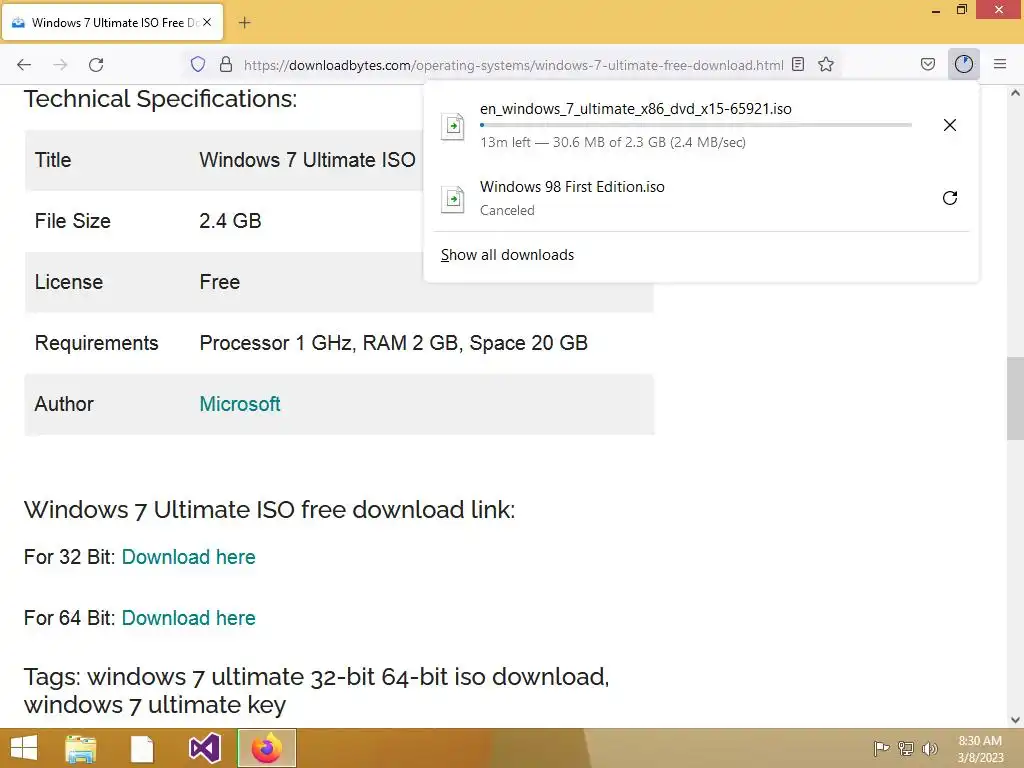Click scrollbar down arrow
Screen dimensions: 1024x768
[x=1015, y=720]
